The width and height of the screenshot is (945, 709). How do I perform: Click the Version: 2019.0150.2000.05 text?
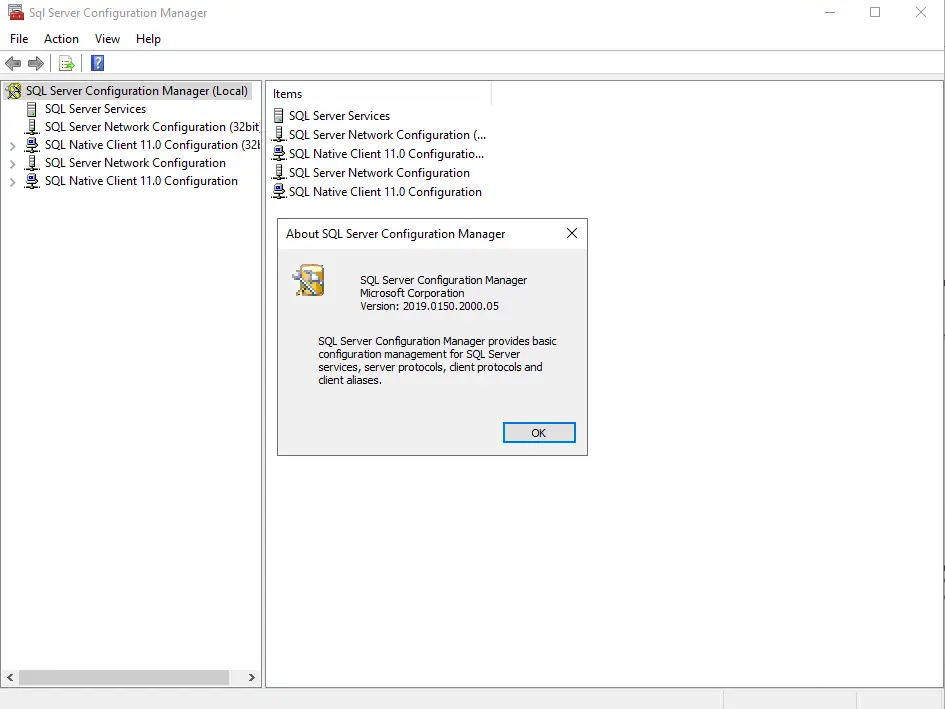(430, 306)
